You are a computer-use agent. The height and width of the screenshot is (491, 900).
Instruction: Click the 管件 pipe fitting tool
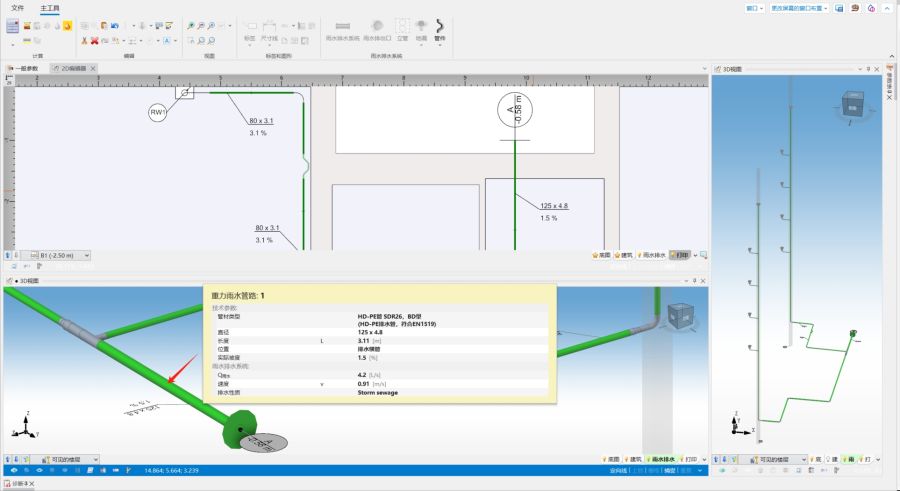(439, 30)
